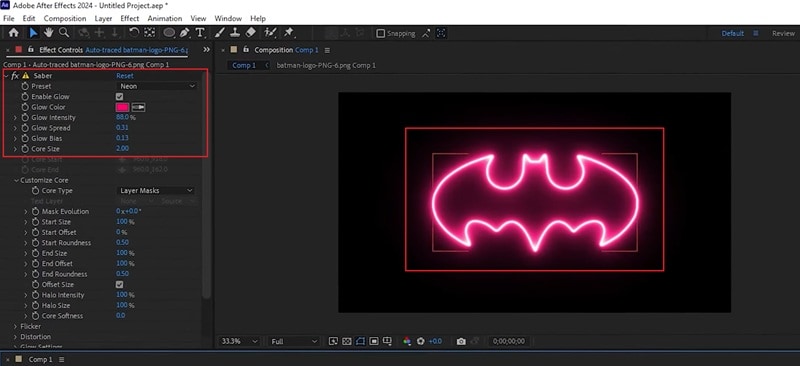Show hidden panel tabs with double chevron
This screenshot has width=800, height=366.
(206, 50)
